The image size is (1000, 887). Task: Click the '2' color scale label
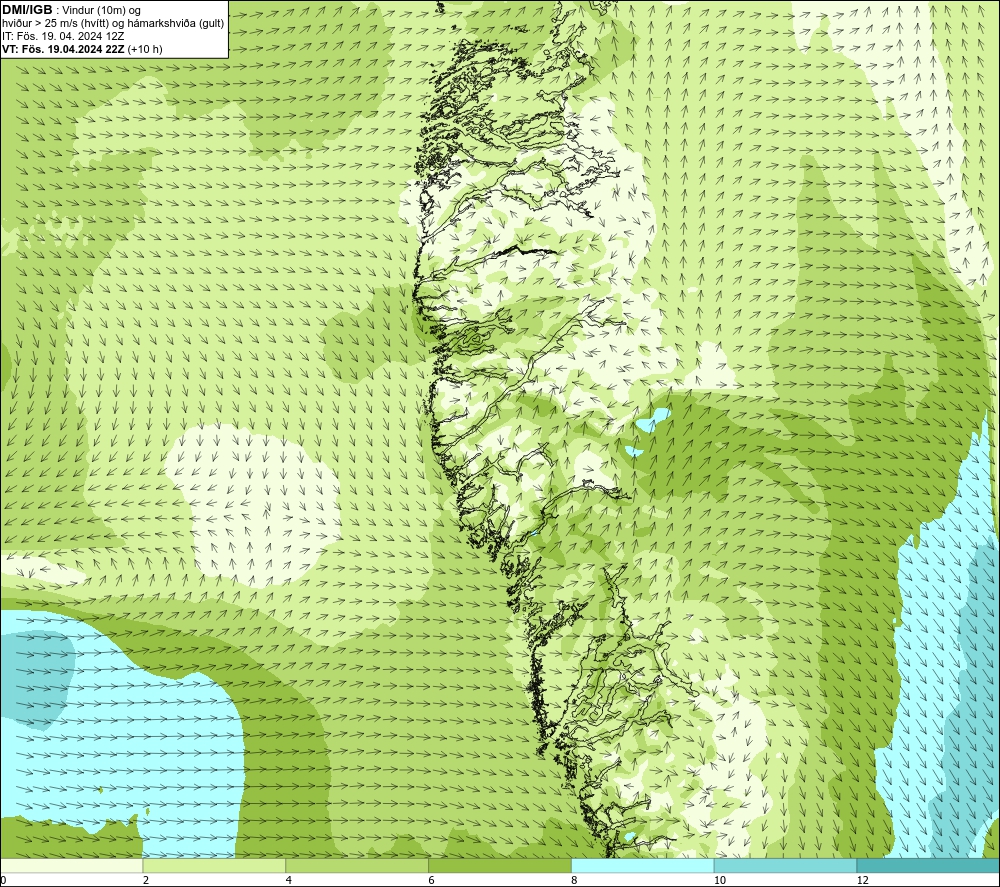coord(146,881)
